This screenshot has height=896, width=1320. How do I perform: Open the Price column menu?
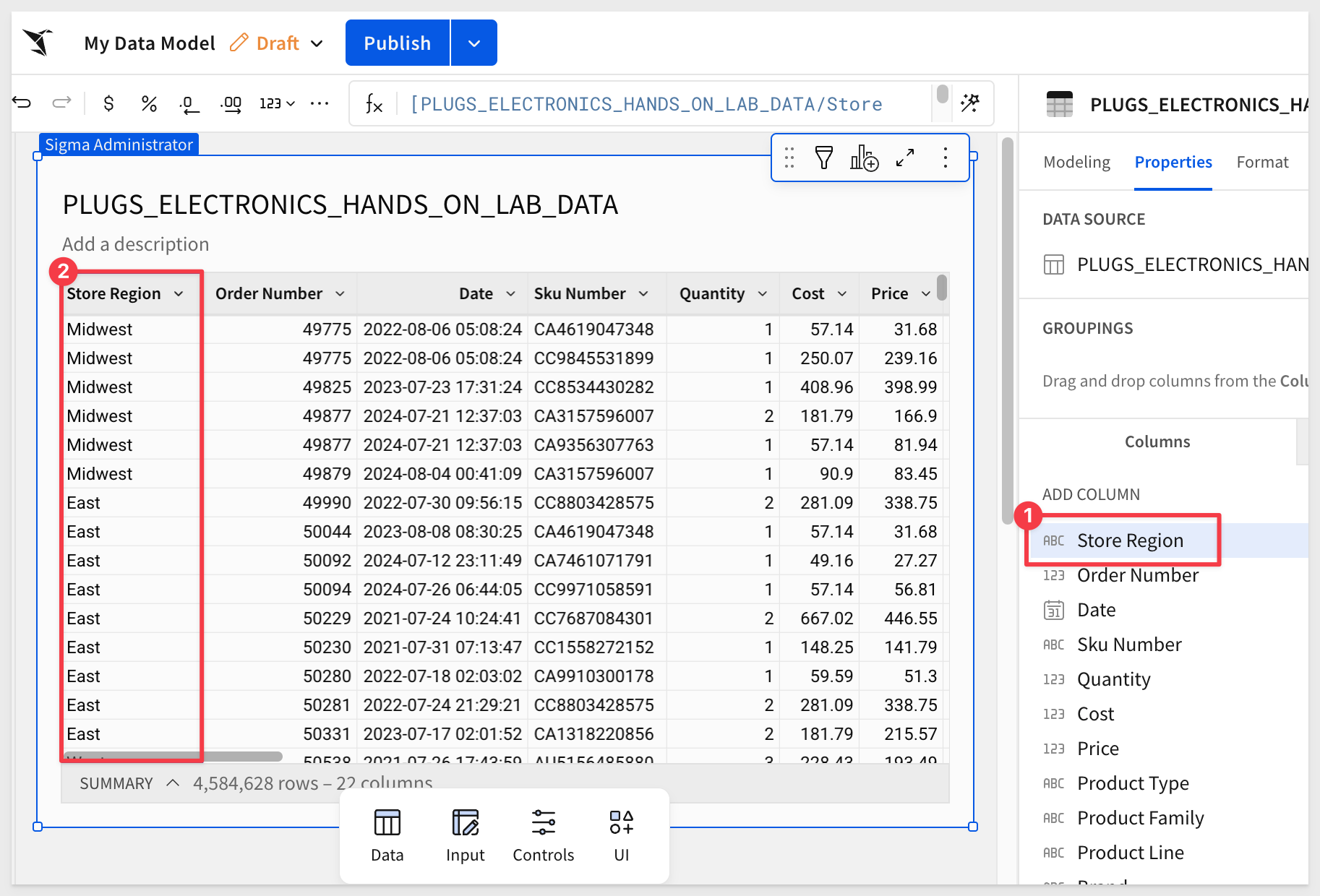[x=925, y=293]
